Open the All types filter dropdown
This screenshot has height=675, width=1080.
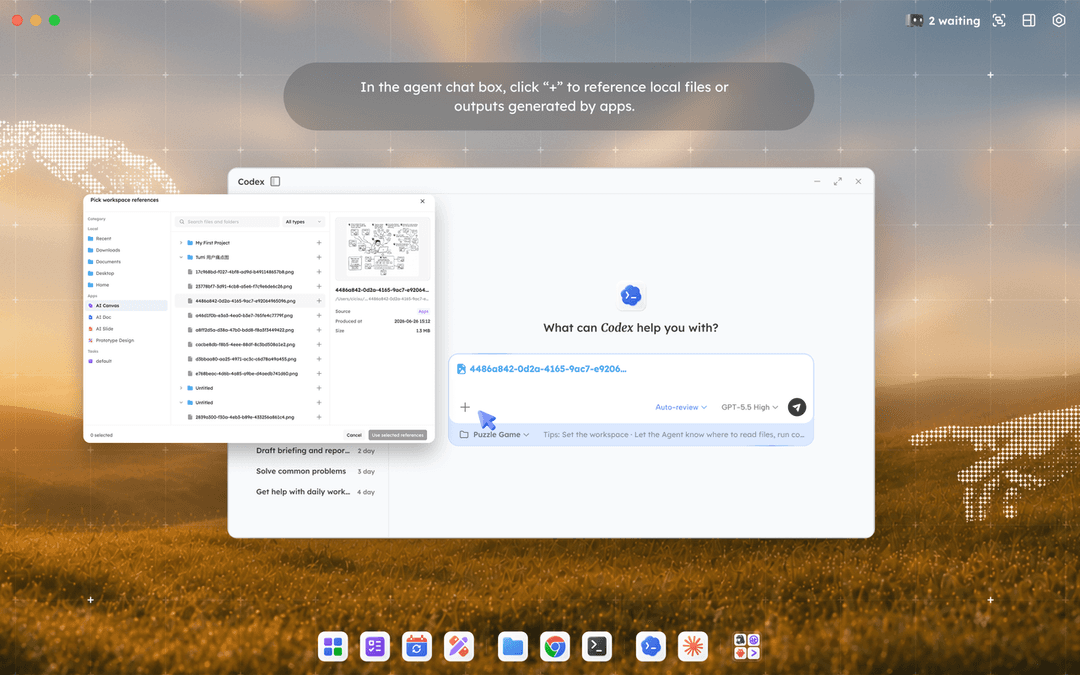304,222
